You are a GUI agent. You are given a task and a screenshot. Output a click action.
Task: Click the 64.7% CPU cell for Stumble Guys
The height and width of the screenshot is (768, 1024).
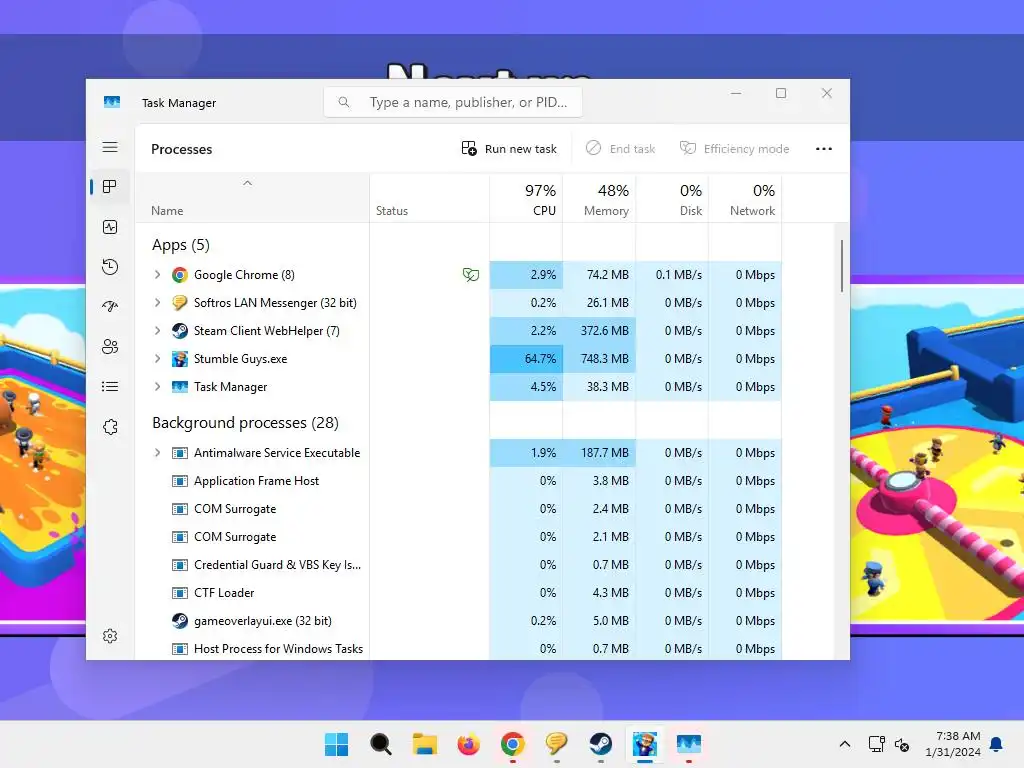point(526,359)
